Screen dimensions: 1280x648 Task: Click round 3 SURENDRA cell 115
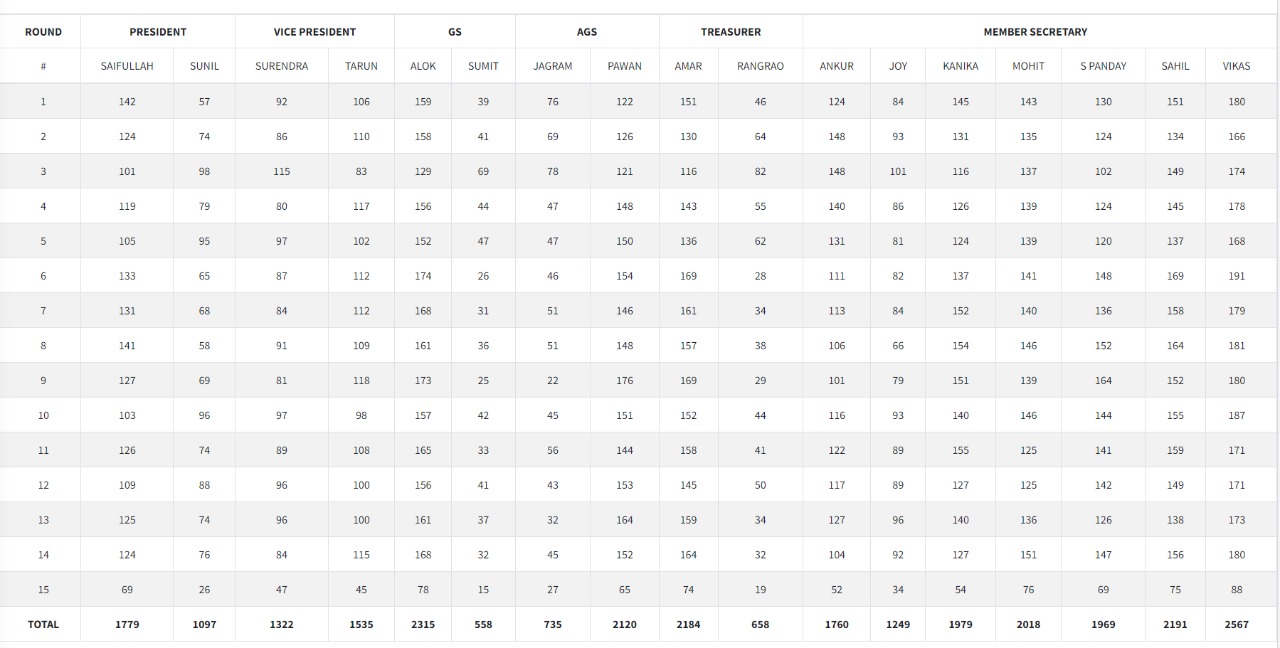(x=281, y=172)
